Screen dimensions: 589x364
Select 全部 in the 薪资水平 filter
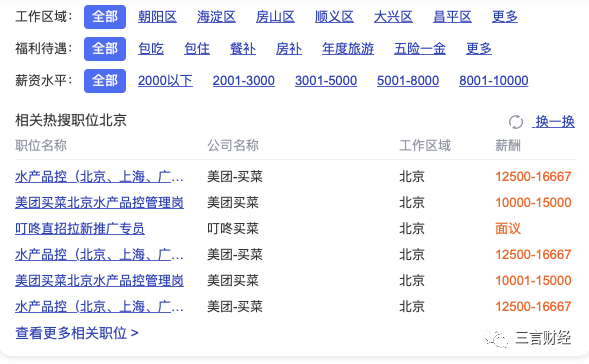[x=105, y=81]
